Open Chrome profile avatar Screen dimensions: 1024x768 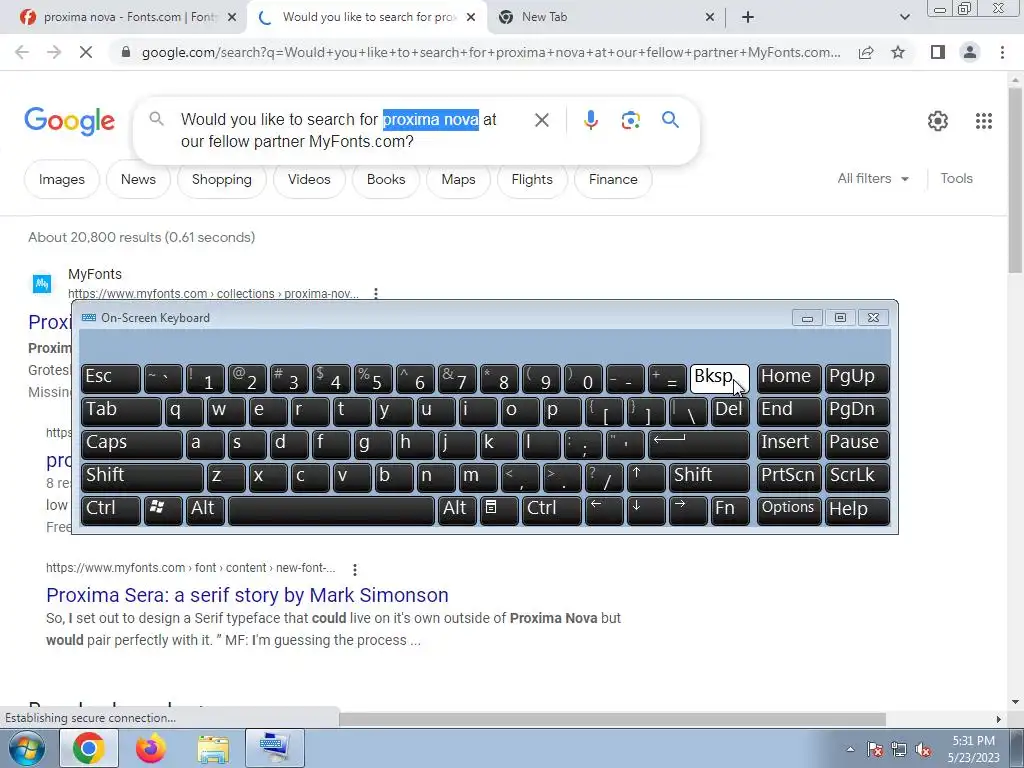pyautogui.click(x=970, y=52)
